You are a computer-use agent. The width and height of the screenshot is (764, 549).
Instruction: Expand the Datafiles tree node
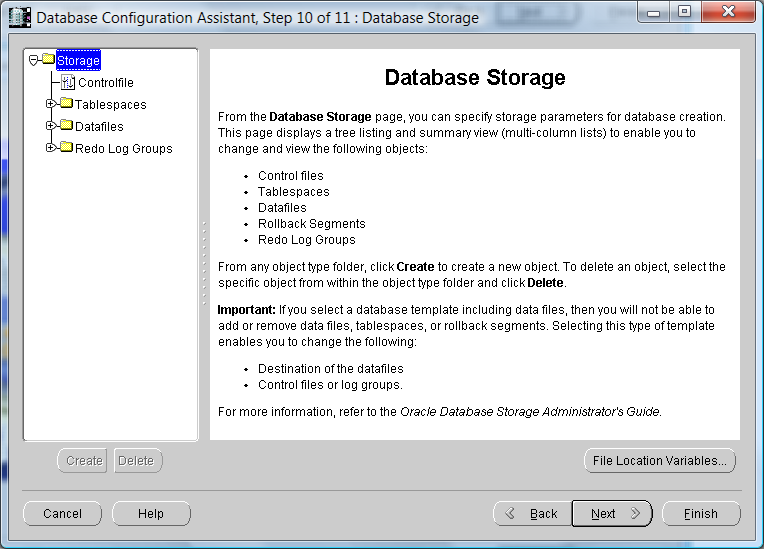[51, 126]
